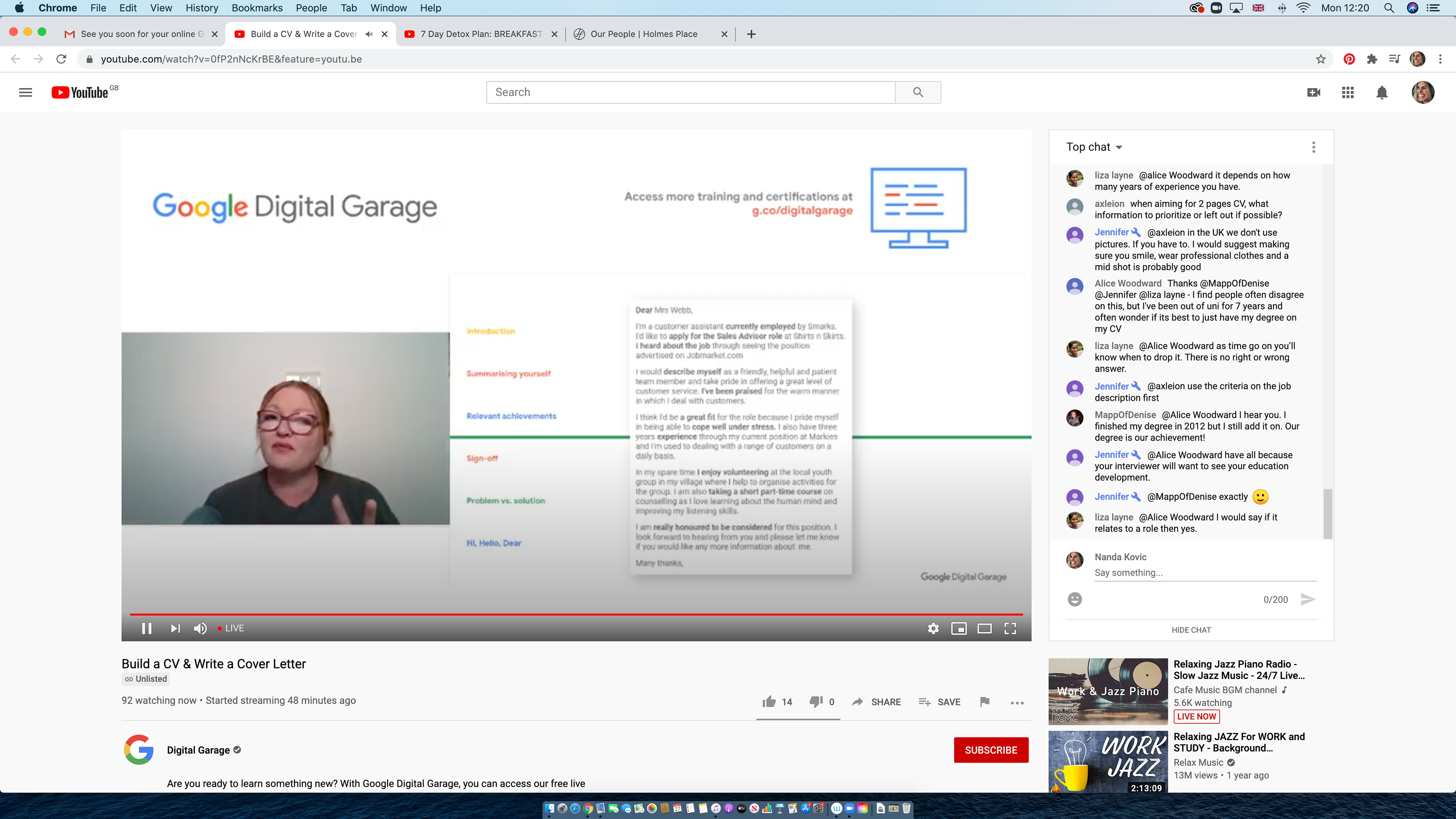
Task: Click the red SUBSCRIBE button
Action: (x=991, y=750)
